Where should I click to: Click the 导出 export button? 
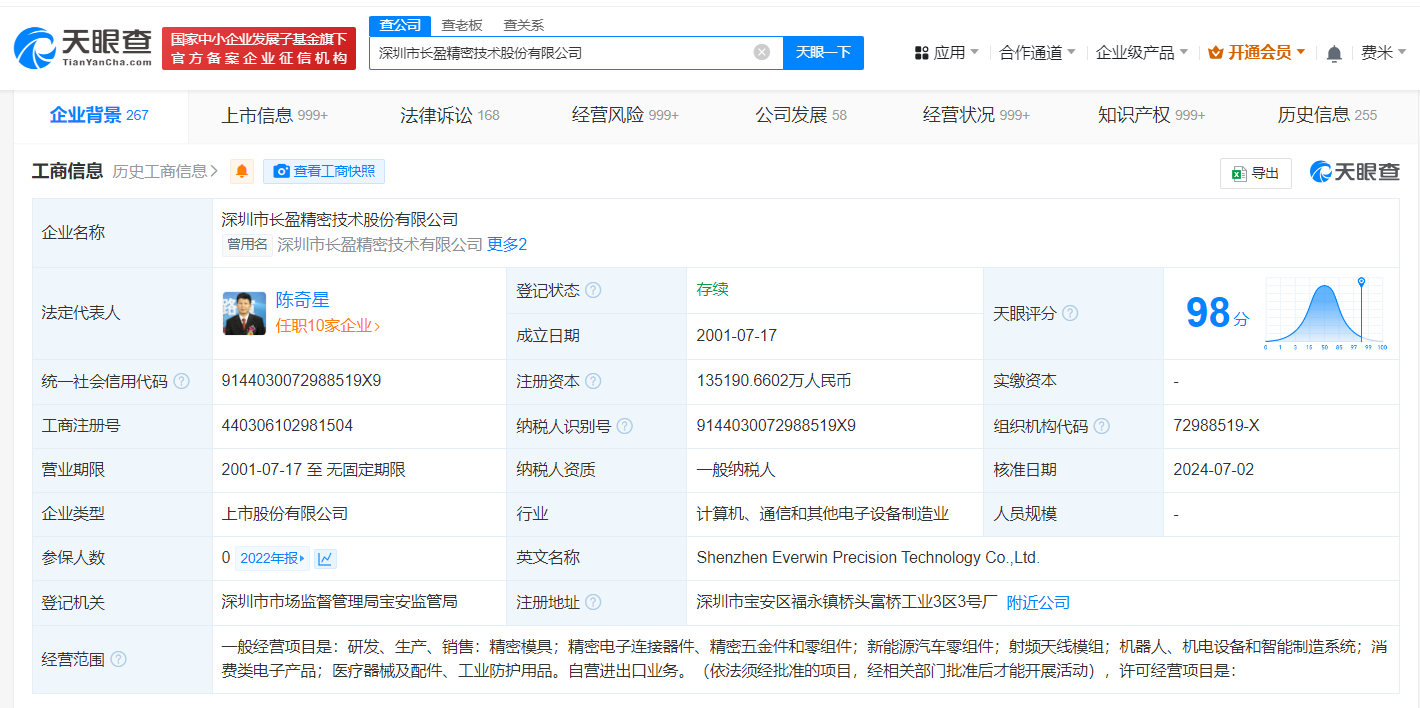(1255, 173)
